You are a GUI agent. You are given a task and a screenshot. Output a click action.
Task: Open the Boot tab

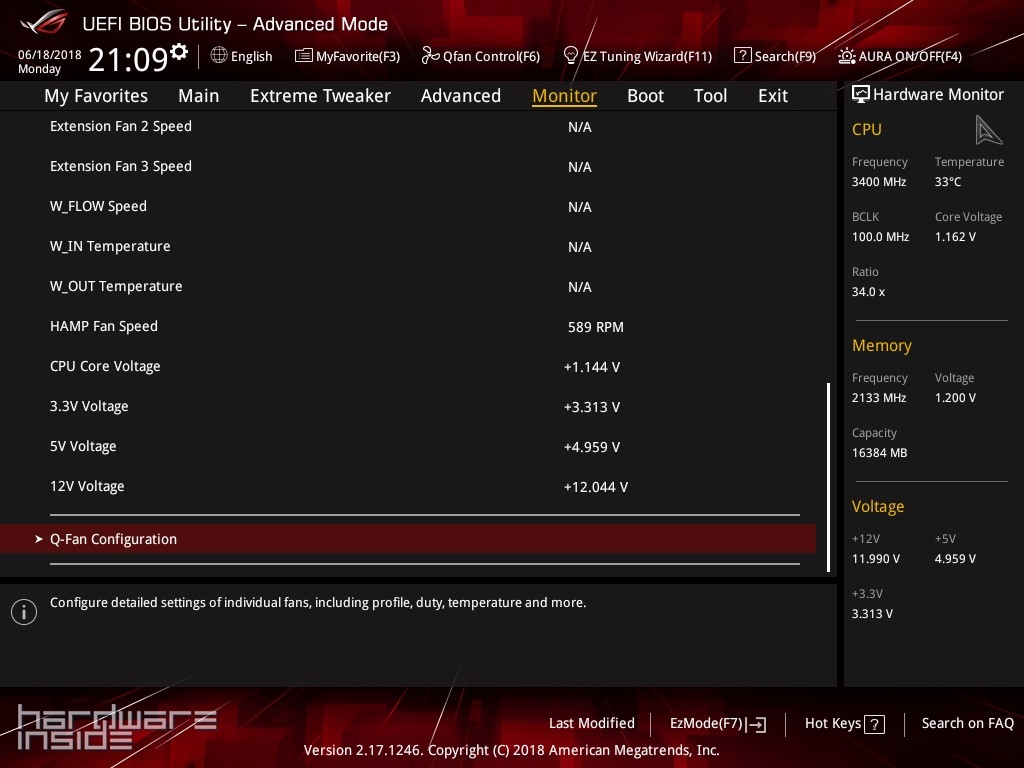tap(645, 95)
